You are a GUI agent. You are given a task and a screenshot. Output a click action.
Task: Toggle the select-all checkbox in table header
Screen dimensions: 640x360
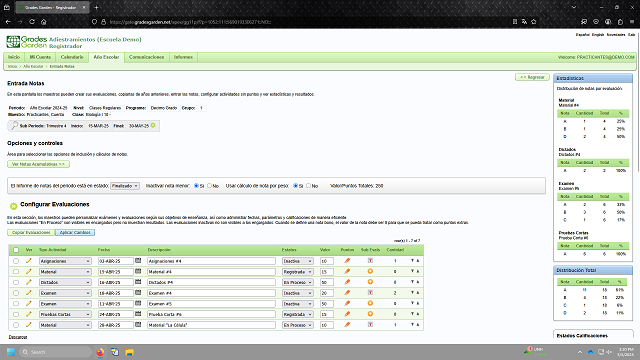click(16, 250)
